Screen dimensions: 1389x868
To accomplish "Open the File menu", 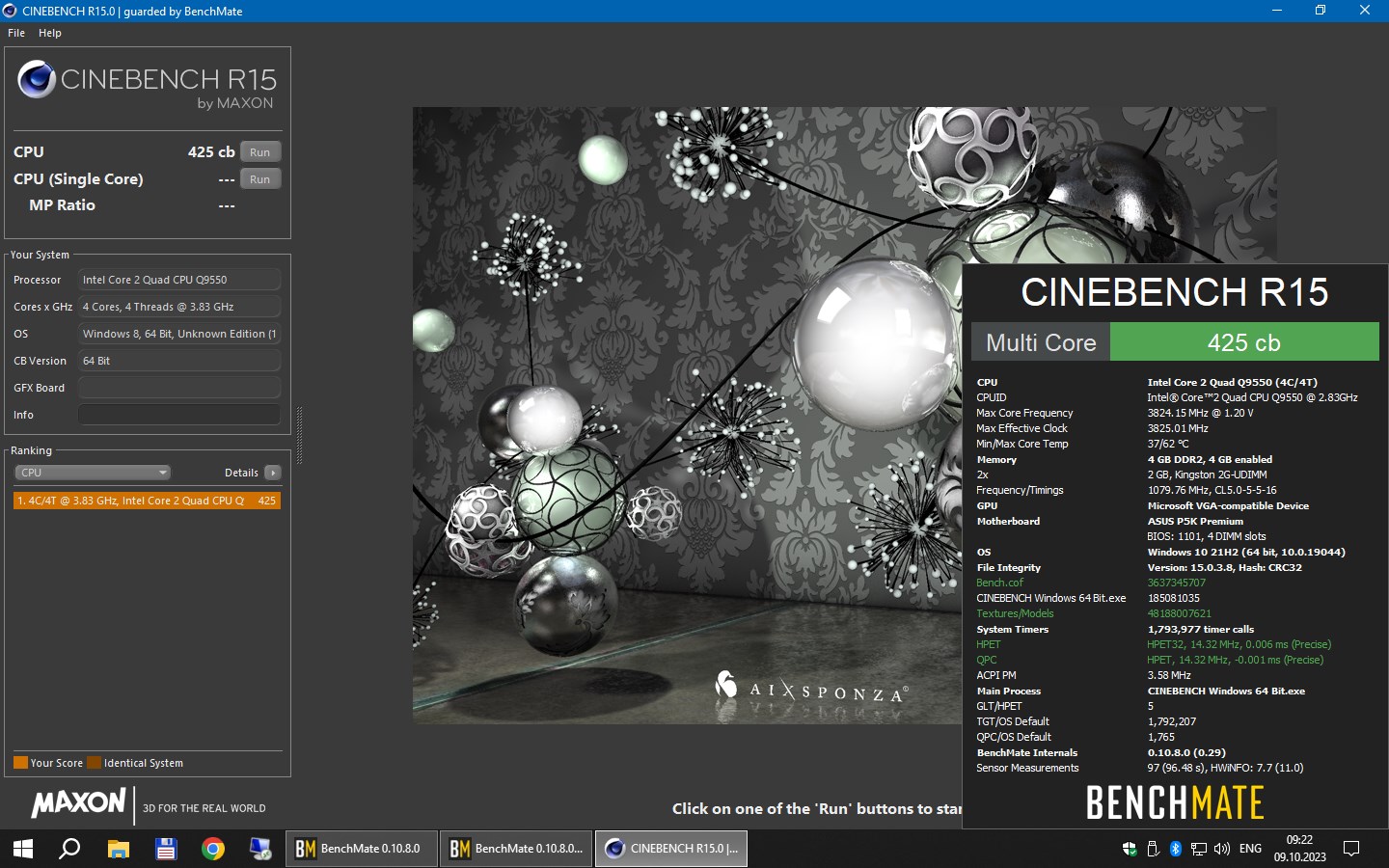I will [x=16, y=33].
